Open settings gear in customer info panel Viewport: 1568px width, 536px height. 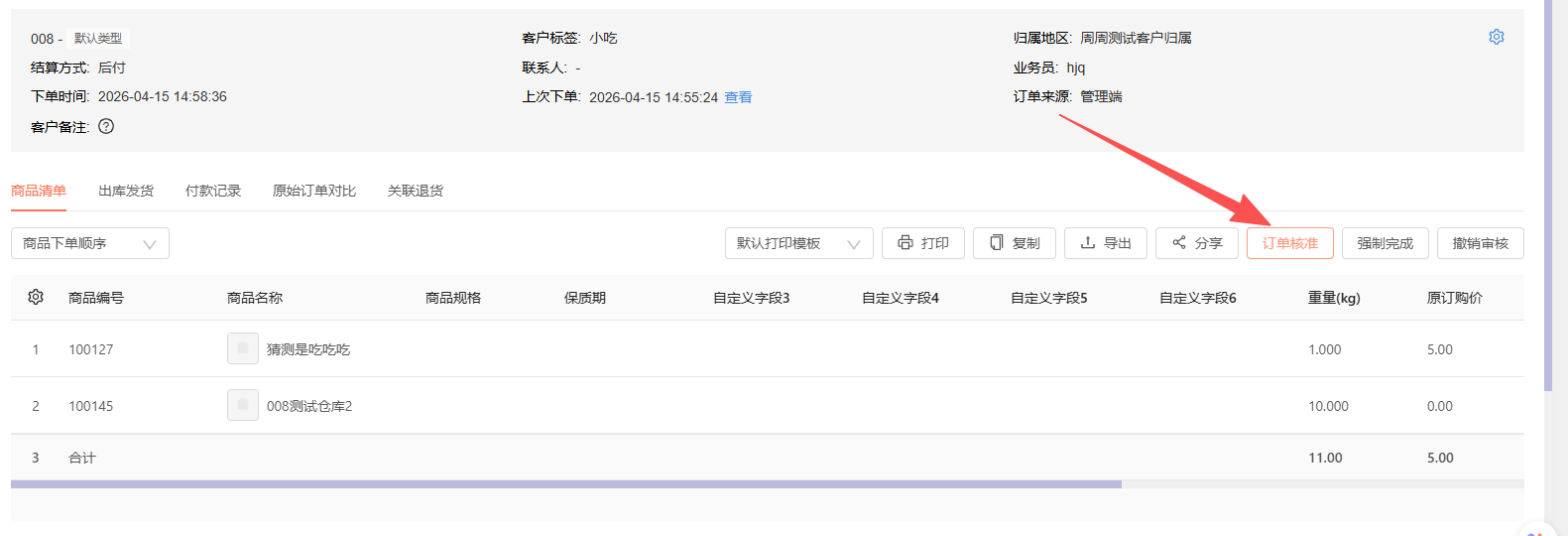[1497, 37]
